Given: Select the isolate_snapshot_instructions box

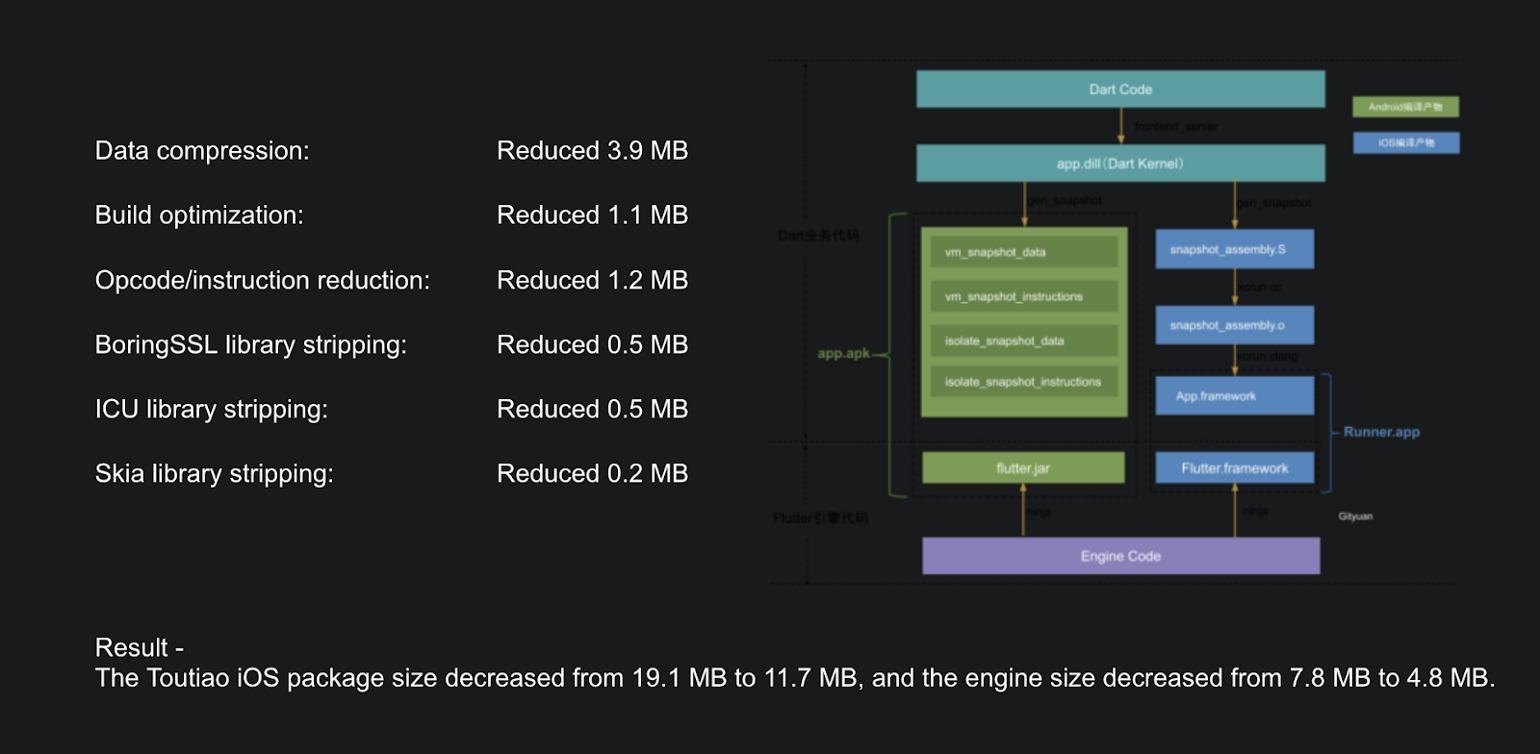Looking at the screenshot, I should pos(1024,382).
